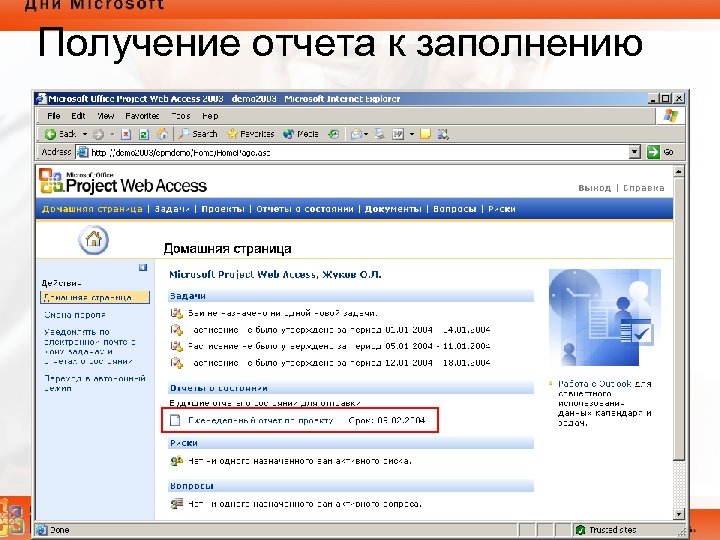720x540 pixels.
Task: Open Forward button history dropdown arrow
Action: pyautogui.click(x=112, y=134)
